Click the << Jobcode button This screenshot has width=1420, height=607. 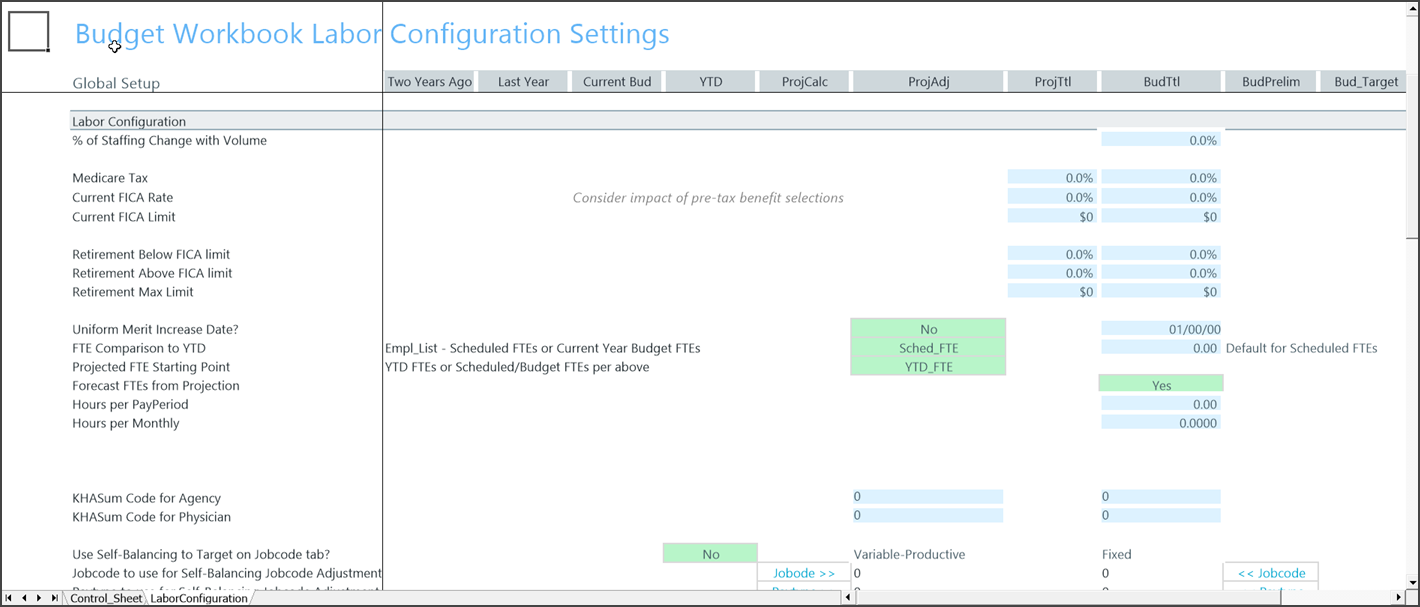(1271, 573)
